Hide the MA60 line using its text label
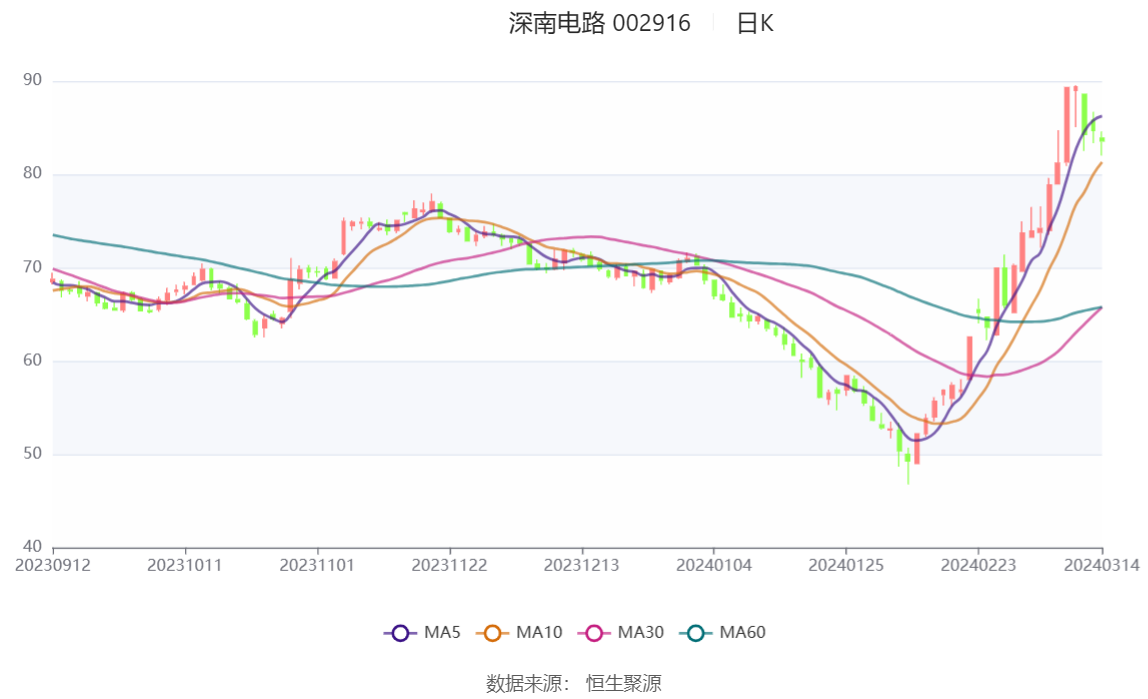The height and width of the screenshot is (699, 1148). [743, 633]
